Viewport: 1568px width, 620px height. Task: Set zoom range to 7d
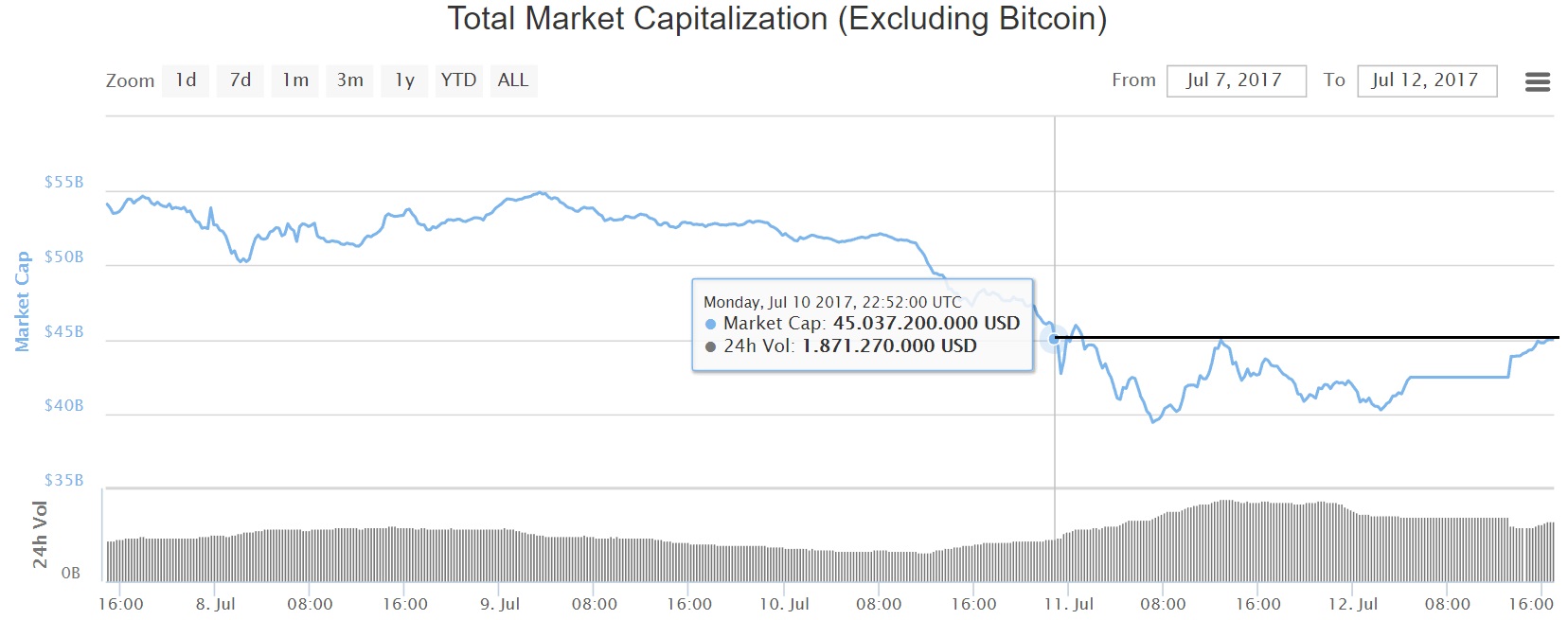[241, 80]
